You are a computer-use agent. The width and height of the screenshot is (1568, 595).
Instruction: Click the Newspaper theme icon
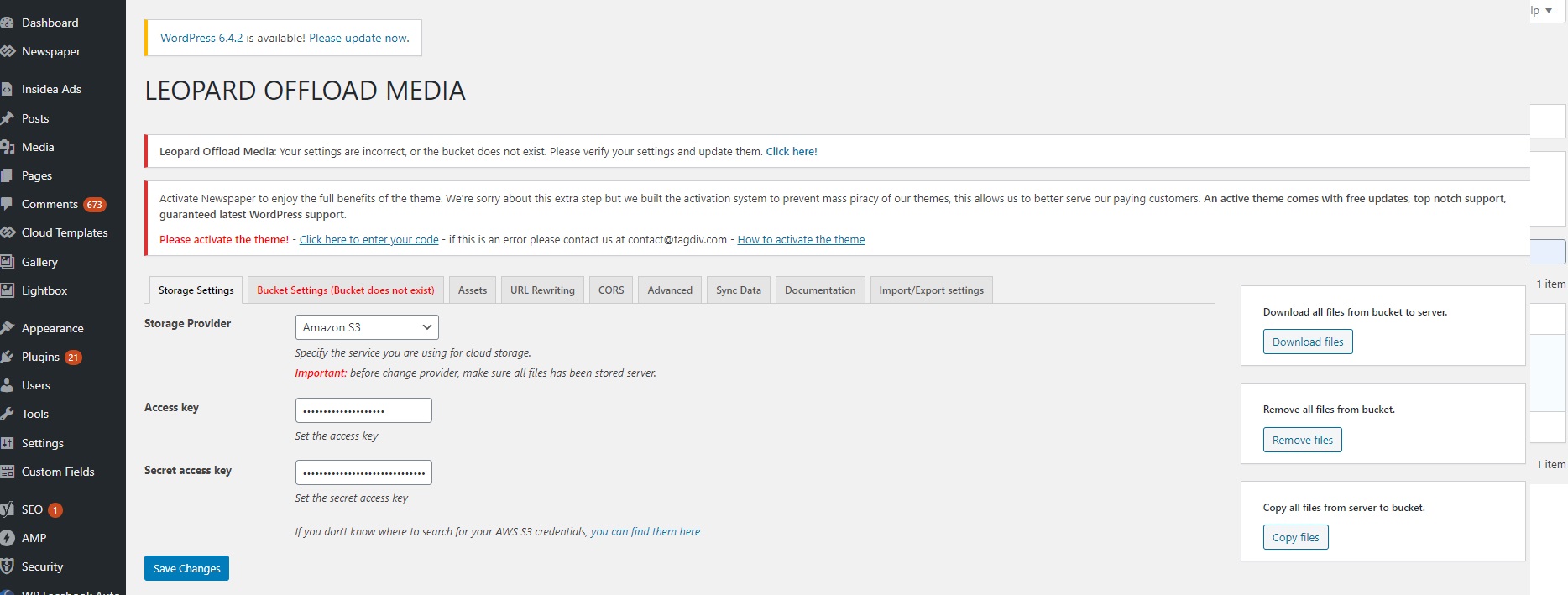point(8,51)
